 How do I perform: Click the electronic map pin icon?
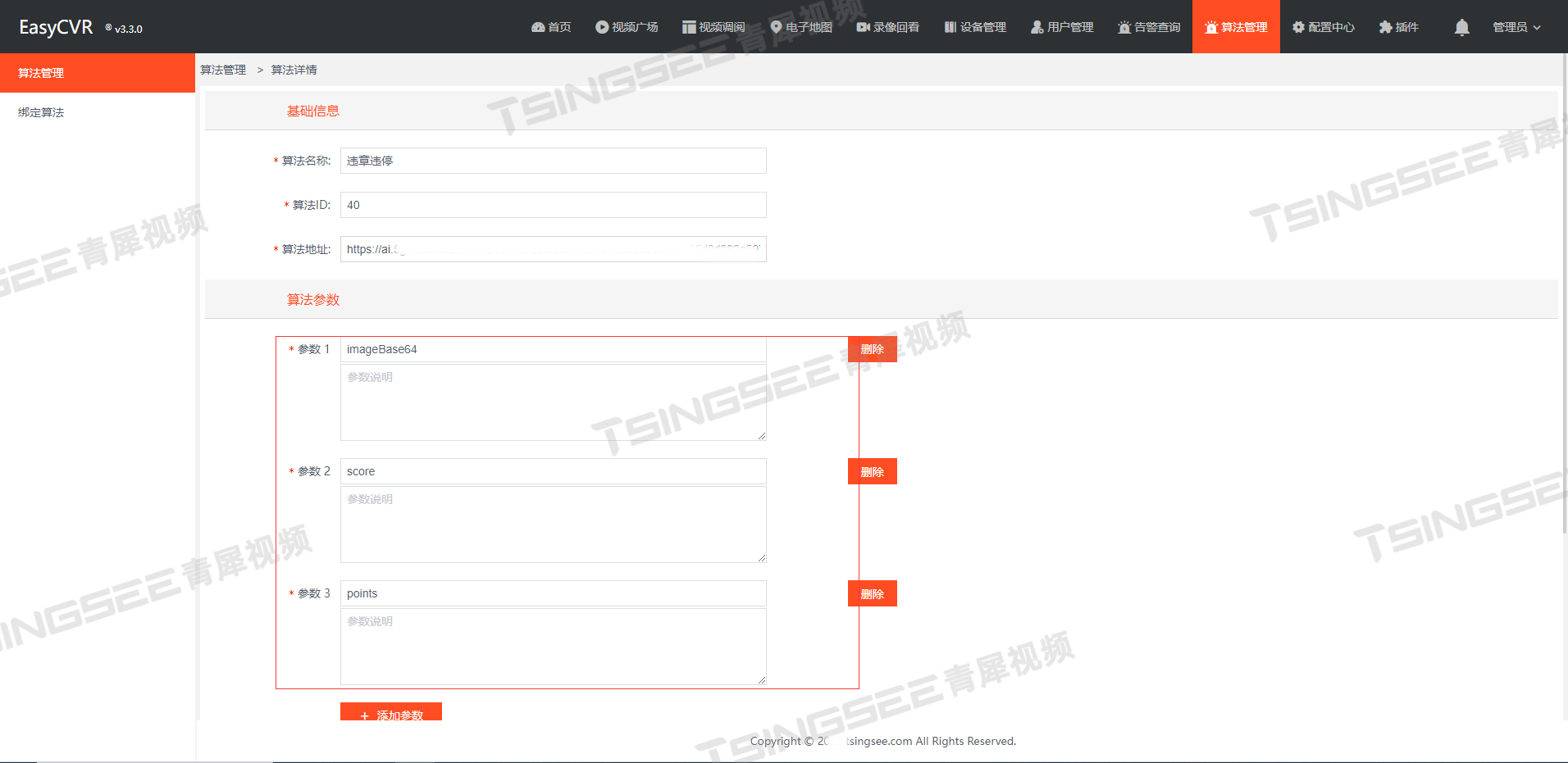coord(776,27)
